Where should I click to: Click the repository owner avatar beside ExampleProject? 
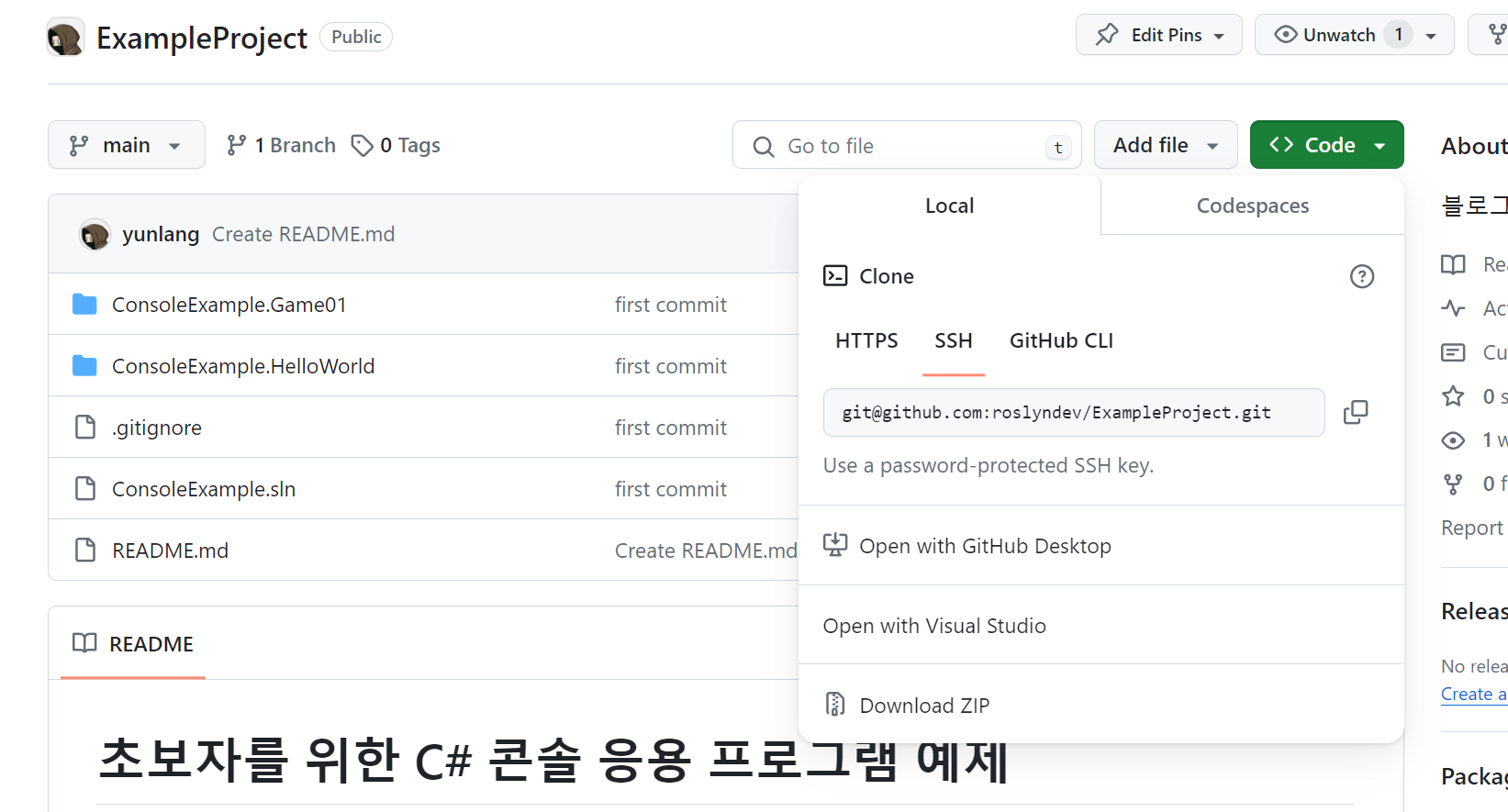point(65,38)
